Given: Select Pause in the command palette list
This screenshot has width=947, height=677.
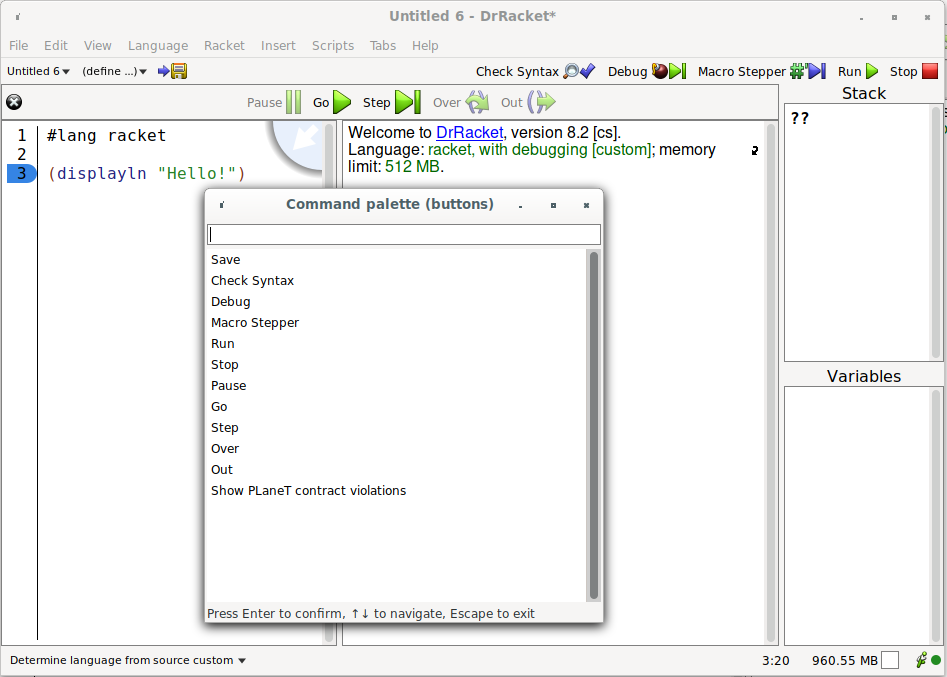Looking at the screenshot, I should (x=396, y=386).
